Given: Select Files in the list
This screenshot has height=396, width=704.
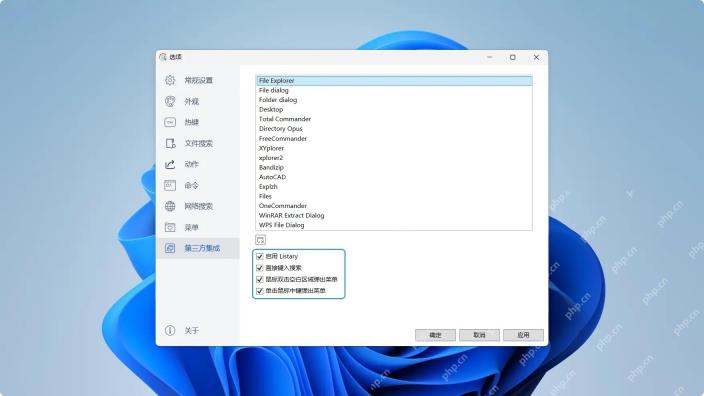Looking at the screenshot, I should [x=394, y=196].
